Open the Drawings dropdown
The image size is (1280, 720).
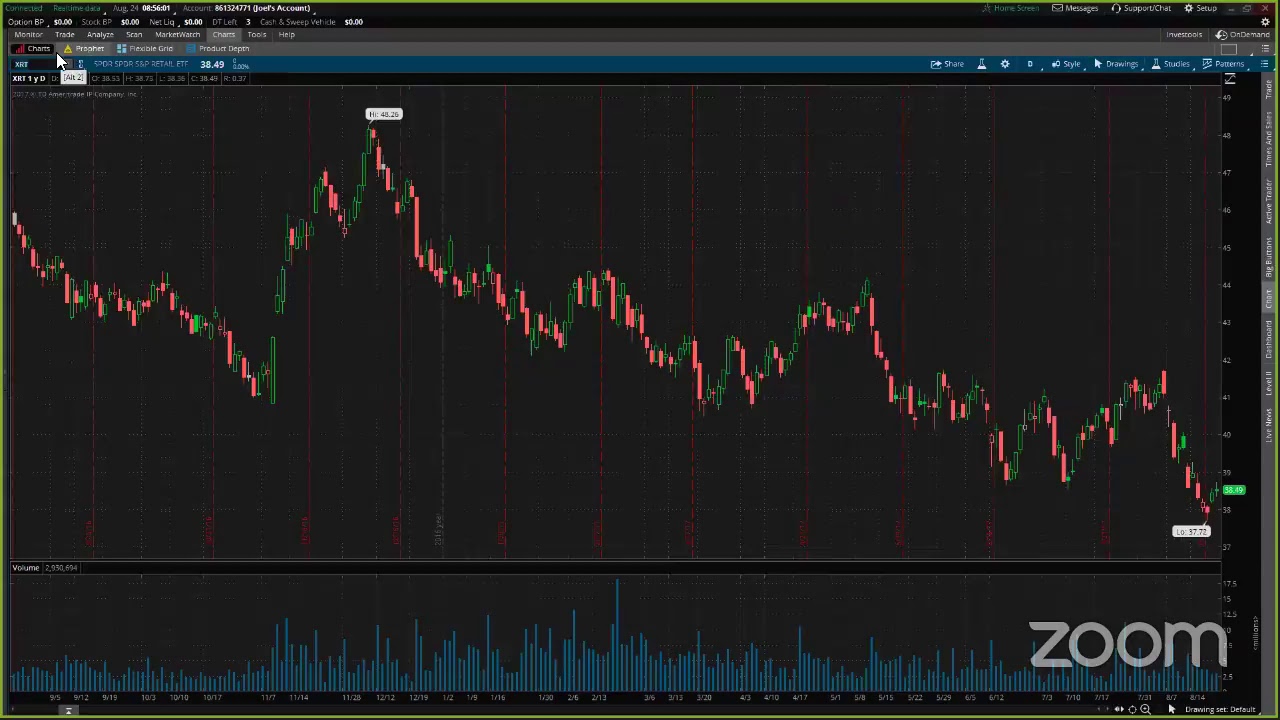tap(1115, 64)
